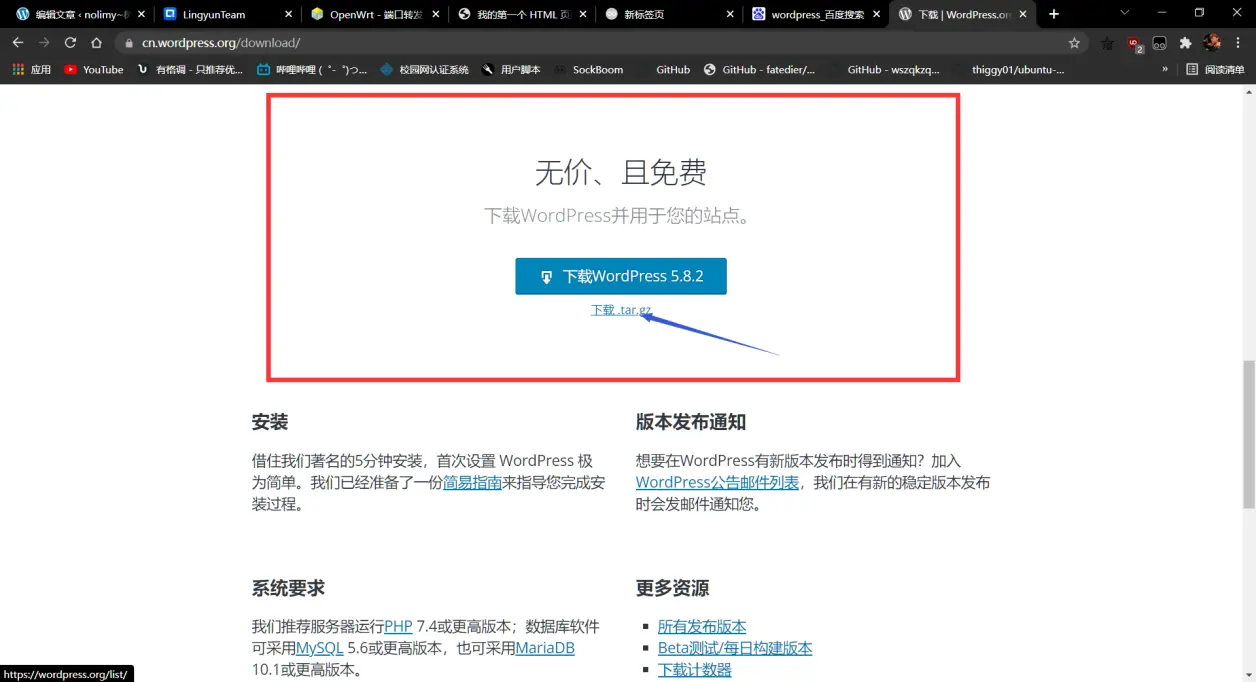
Task: Click the address bar URL field
Action: (x=600, y=43)
